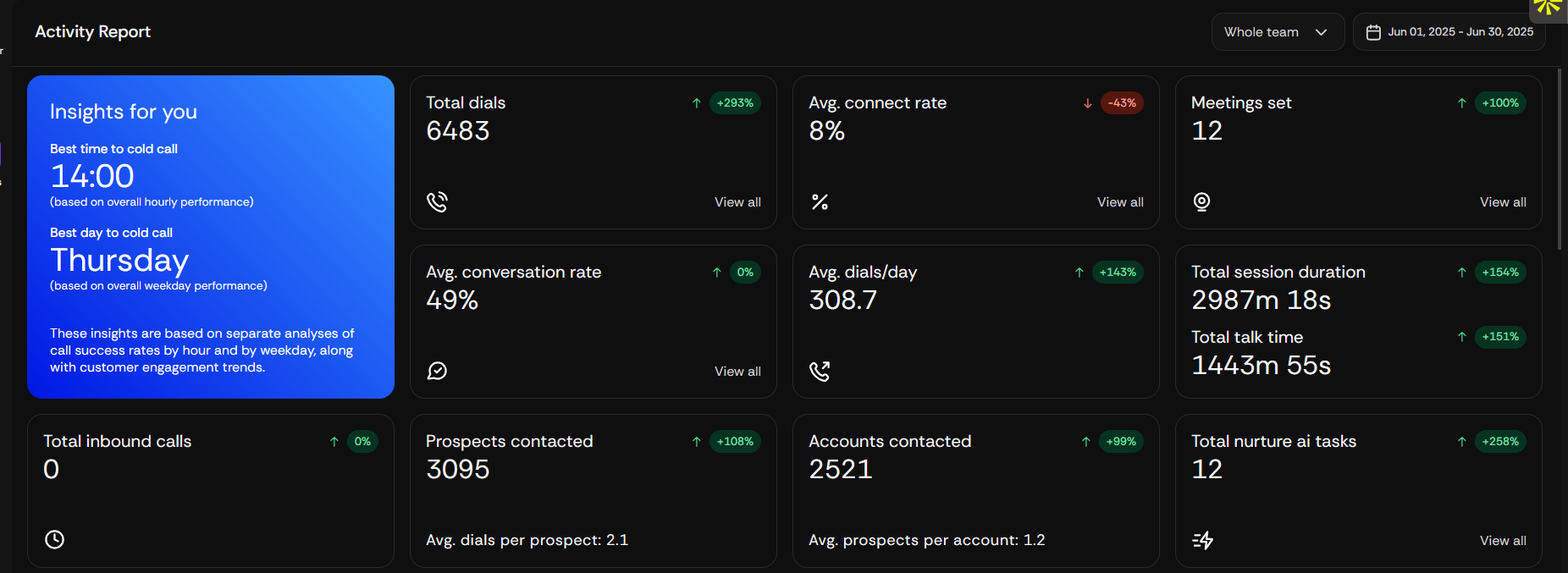This screenshot has width=1568, height=573.
Task: Click the lightning tasks icon in nurture ai card
Action: [1203, 540]
